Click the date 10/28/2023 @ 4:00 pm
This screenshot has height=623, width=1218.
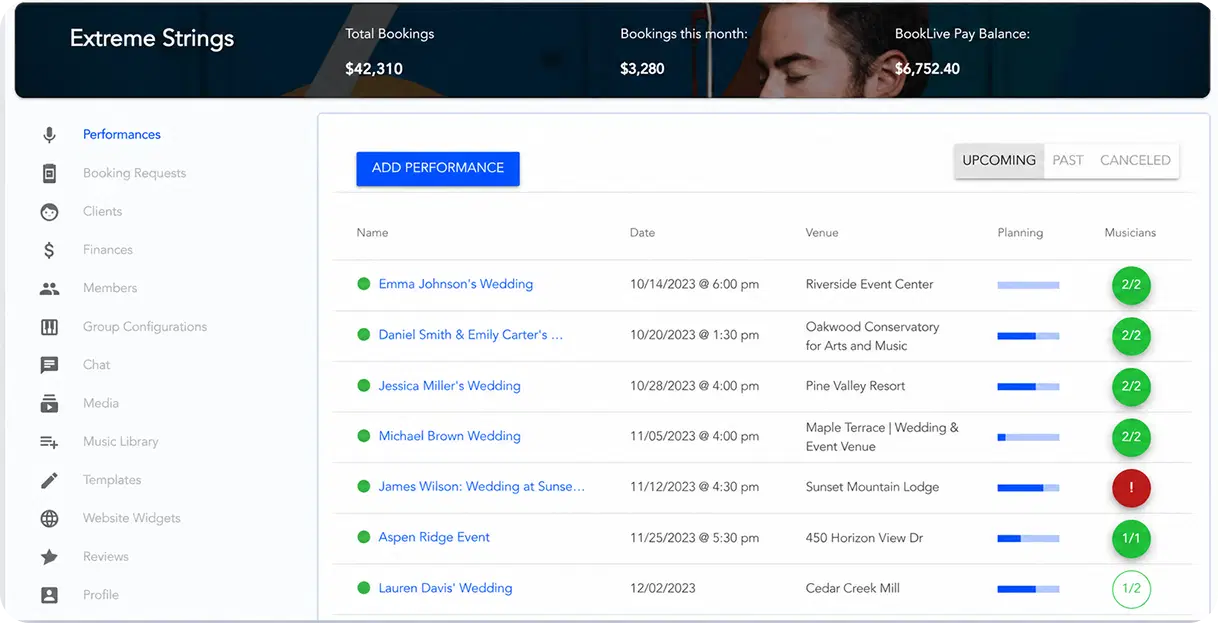point(694,386)
